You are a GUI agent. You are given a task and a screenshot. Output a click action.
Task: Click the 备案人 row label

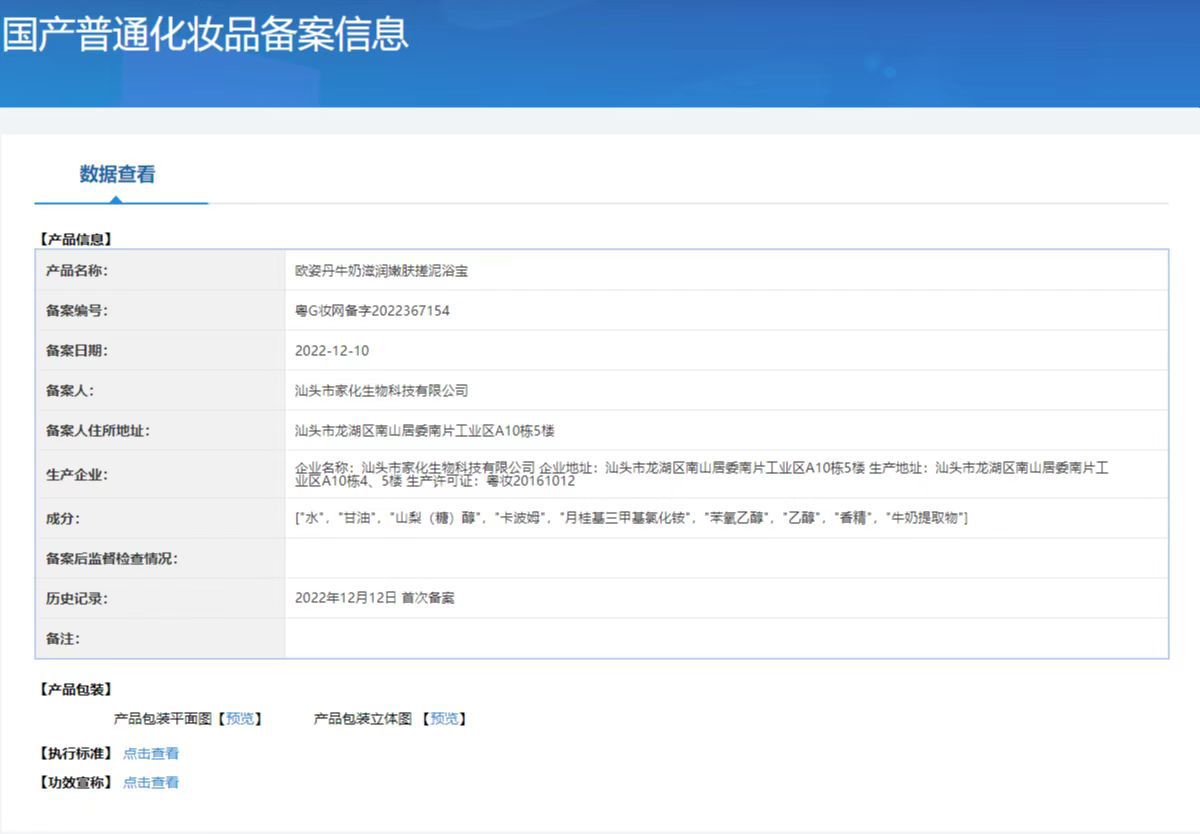click(69, 391)
